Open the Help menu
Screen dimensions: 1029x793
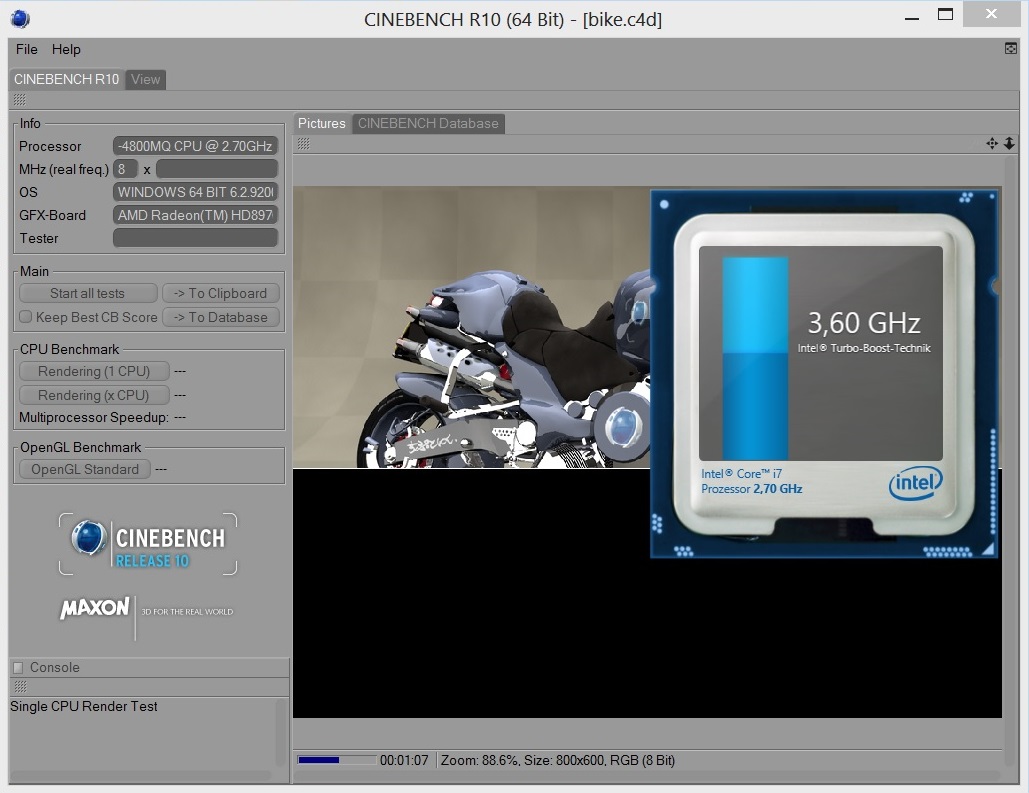[x=66, y=49]
